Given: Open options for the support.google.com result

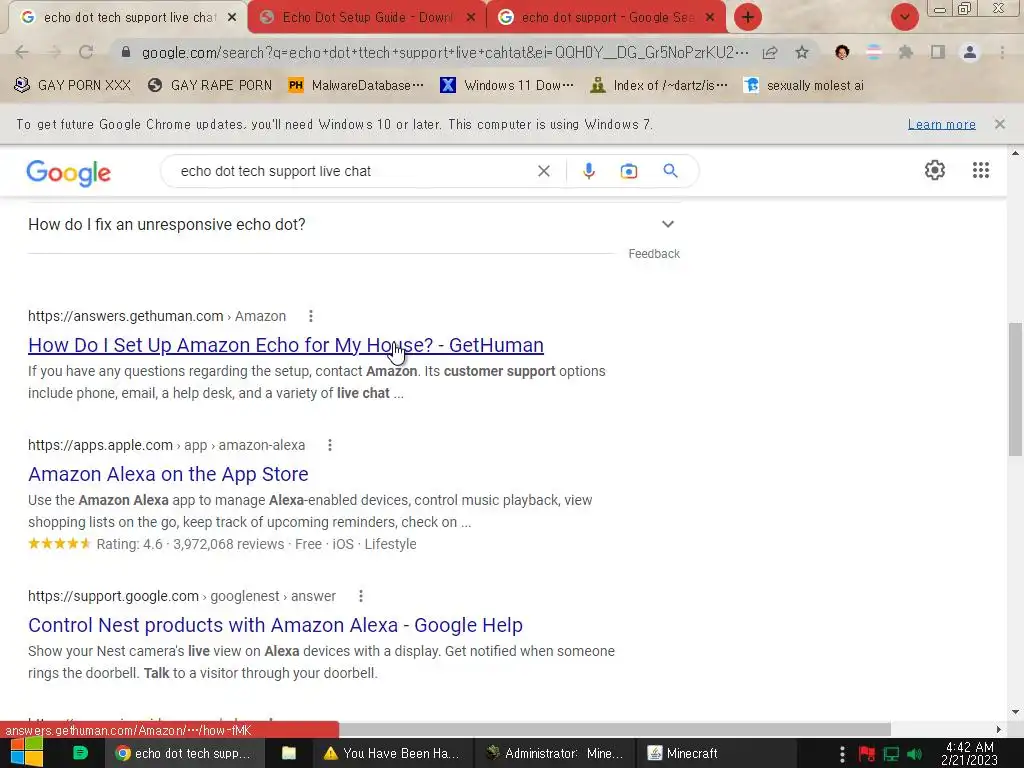Looking at the screenshot, I should click(360, 596).
